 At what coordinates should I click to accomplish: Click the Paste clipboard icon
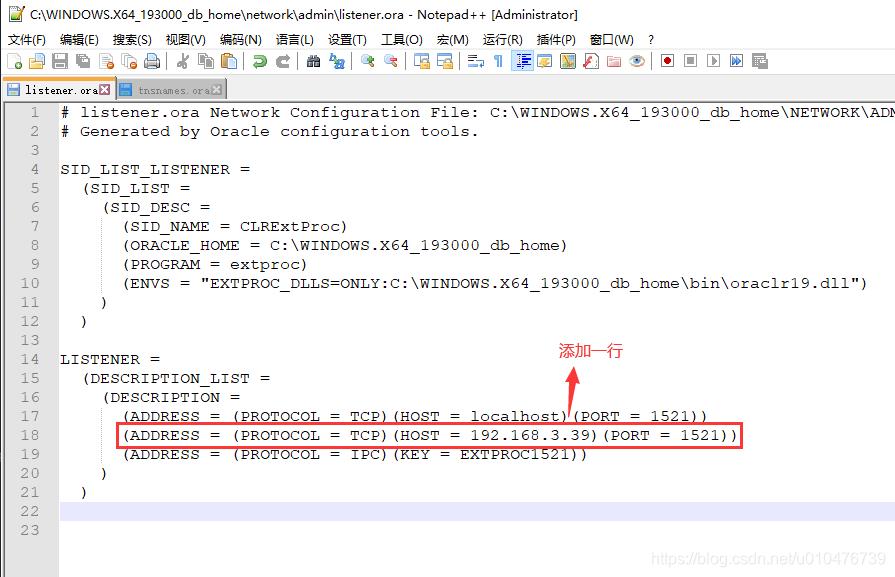(x=229, y=61)
